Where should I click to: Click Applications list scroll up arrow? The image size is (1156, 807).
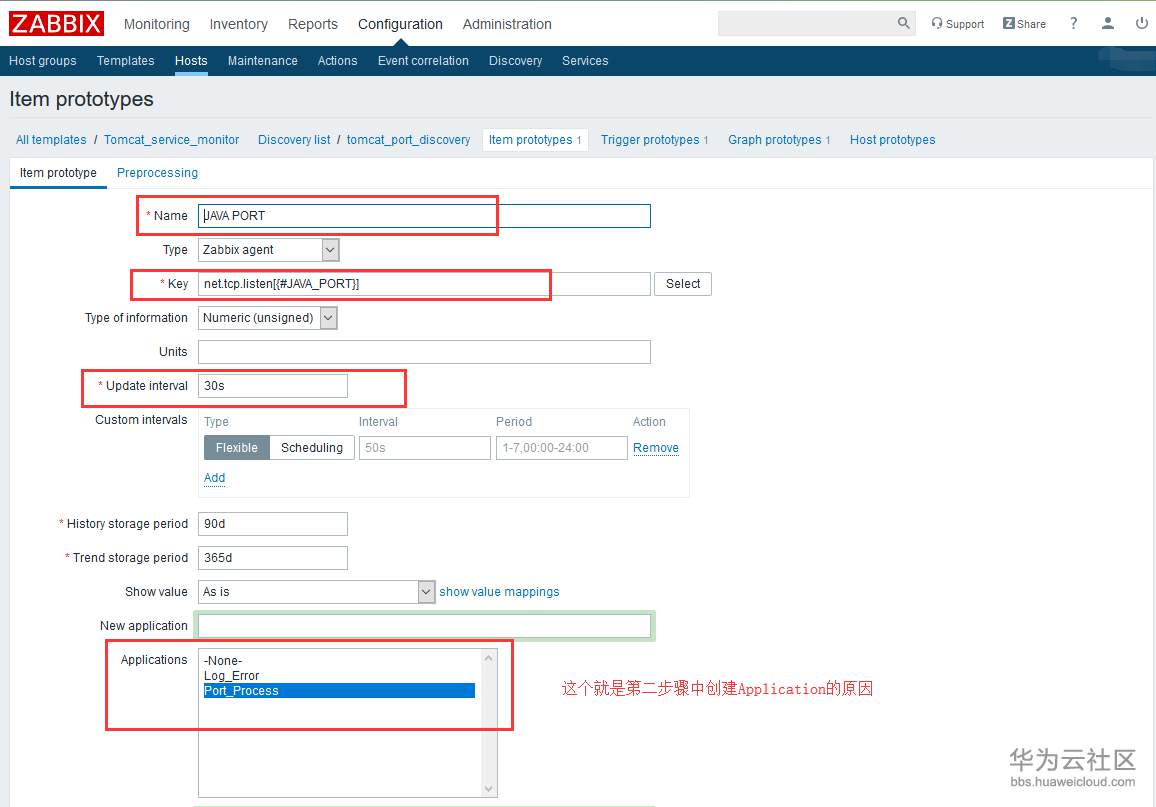[488, 657]
